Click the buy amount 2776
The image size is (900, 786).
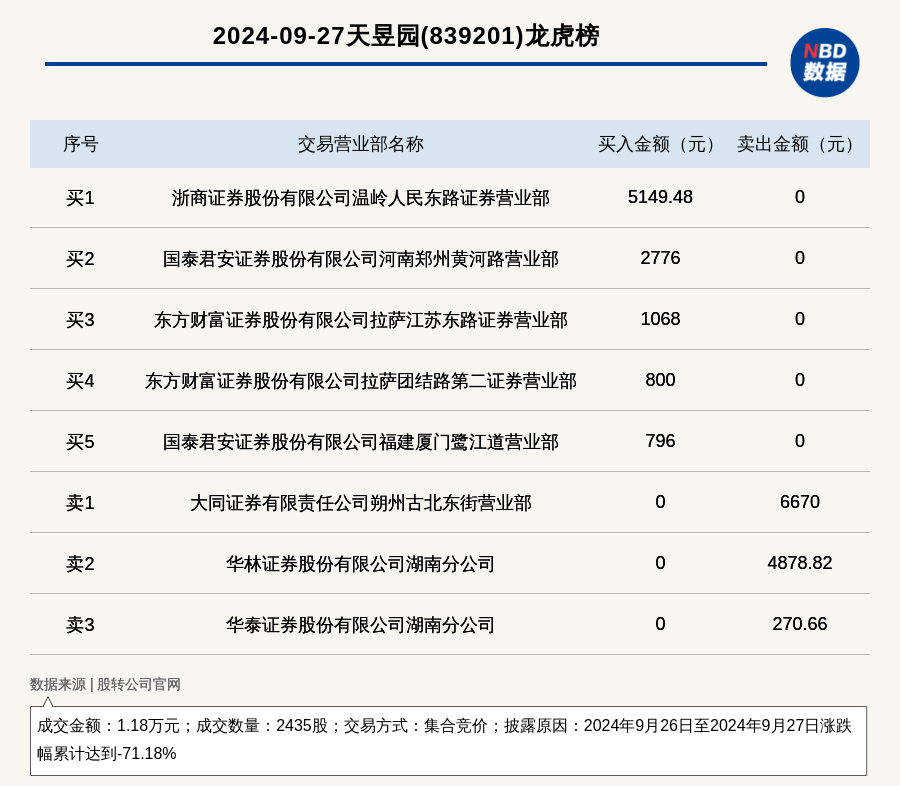pyautogui.click(x=660, y=258)
